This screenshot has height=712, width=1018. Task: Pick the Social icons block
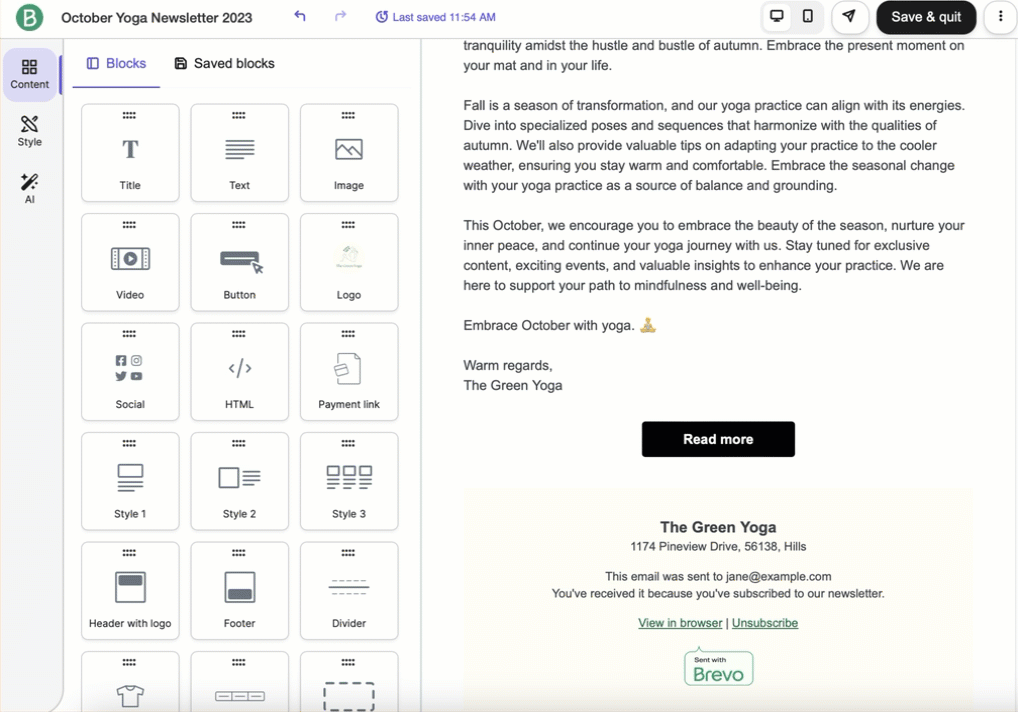130,372
